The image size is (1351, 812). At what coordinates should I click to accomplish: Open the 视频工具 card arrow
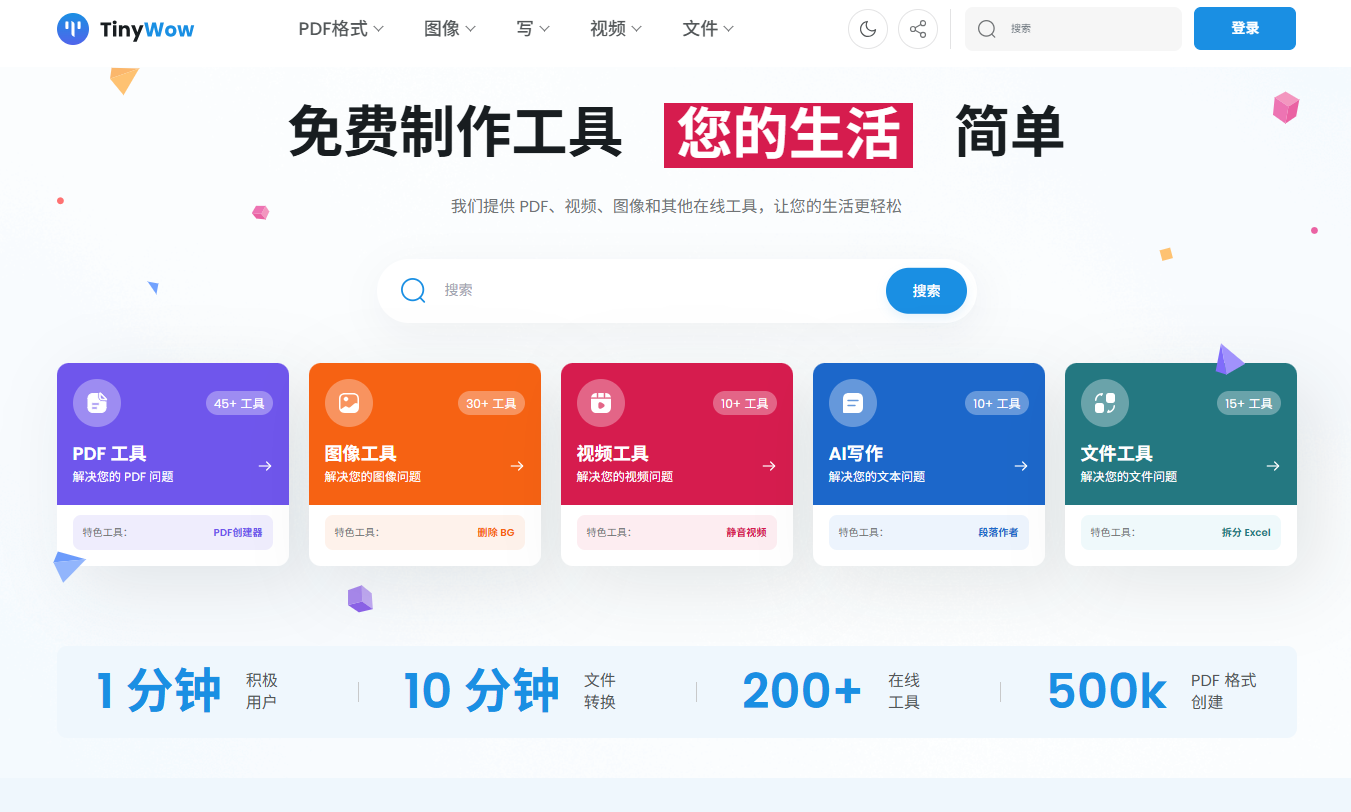(x=768, y=465)
